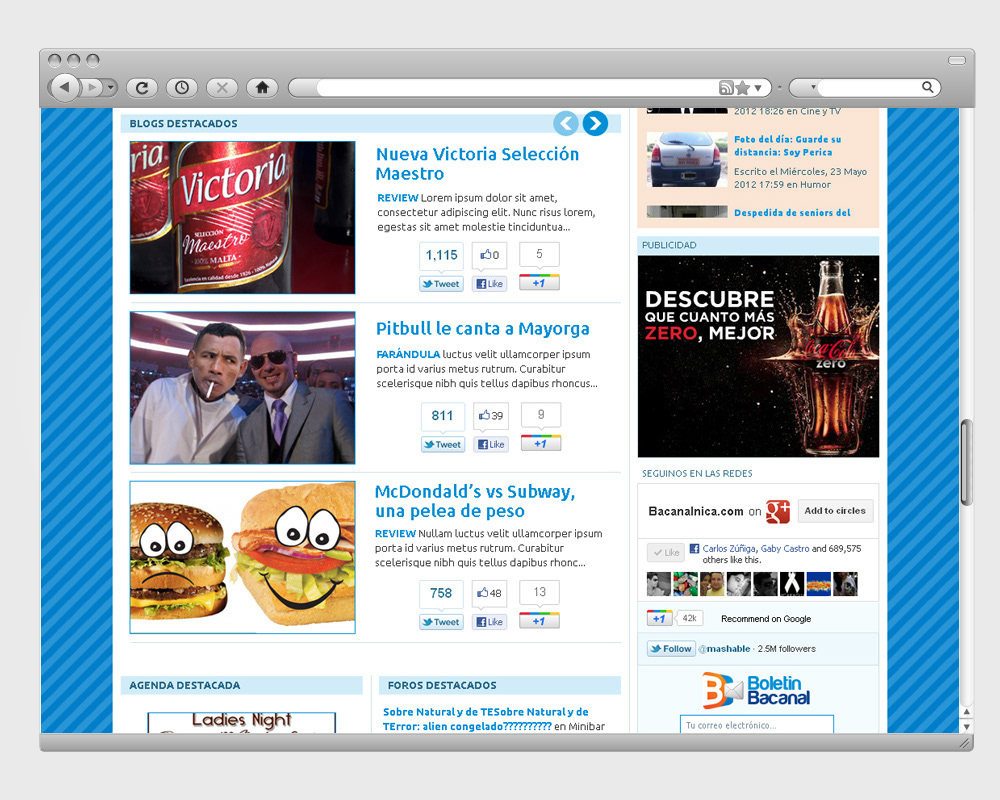The image size is (1000, 800).
Task: Open Foto del día: Guarde su distancia link
Action: [x=788, y=145]
